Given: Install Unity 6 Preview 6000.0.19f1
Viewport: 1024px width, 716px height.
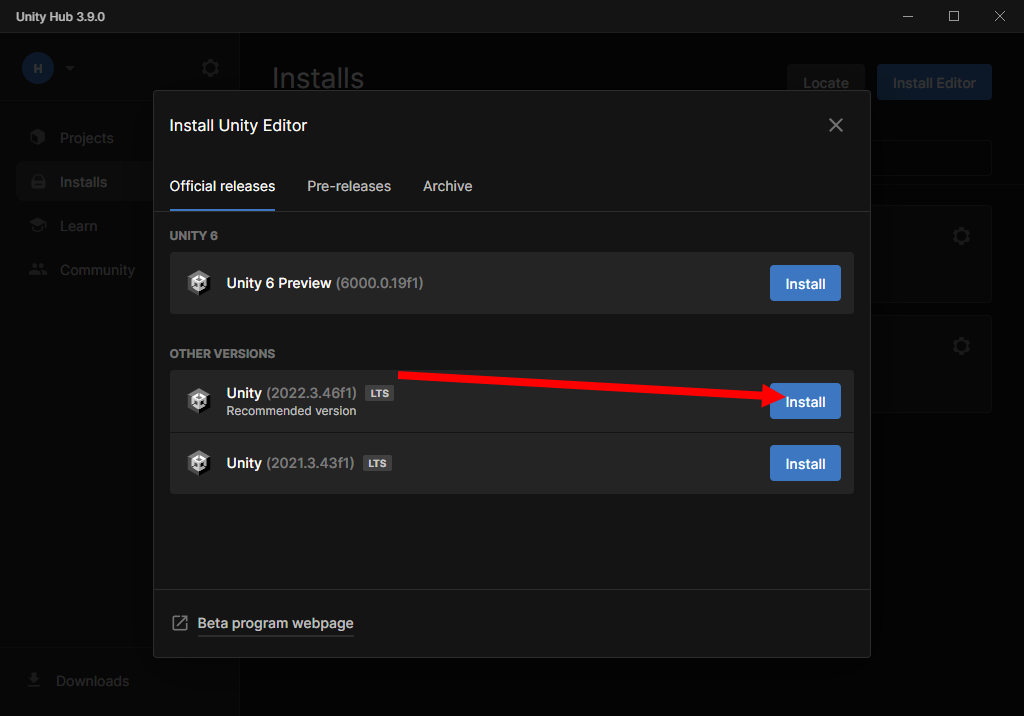Looking at the screenshot, I should pyautogui.click(x=805, y=284).
